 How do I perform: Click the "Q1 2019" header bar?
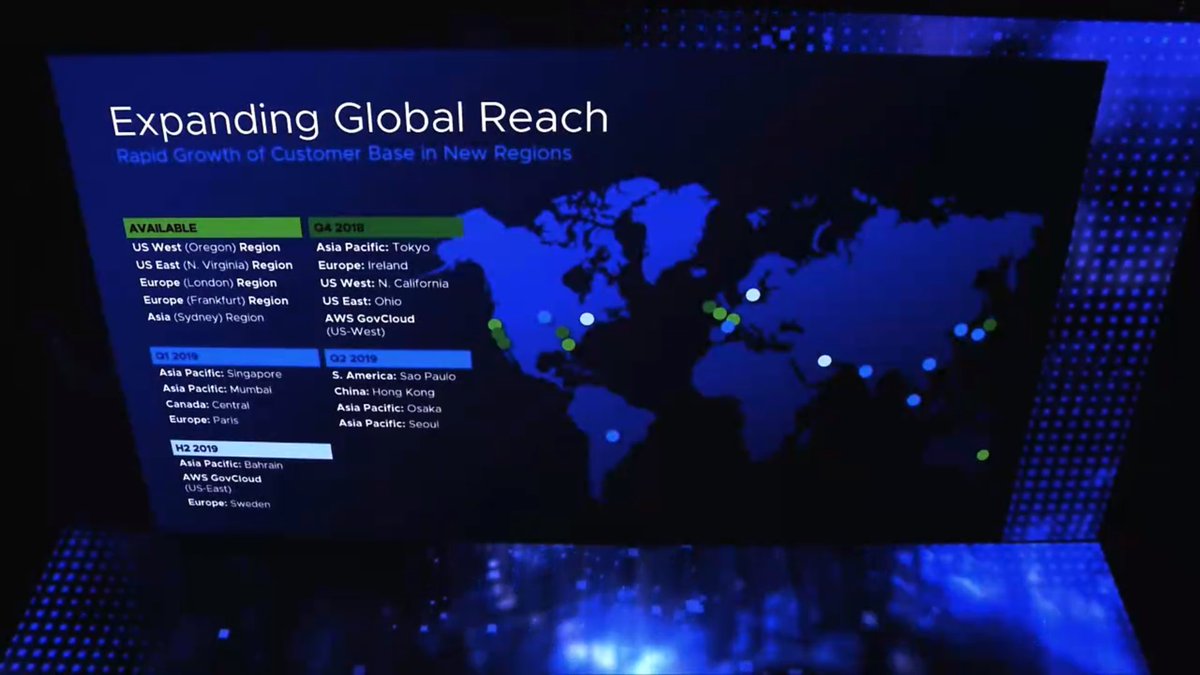[235, 357]
